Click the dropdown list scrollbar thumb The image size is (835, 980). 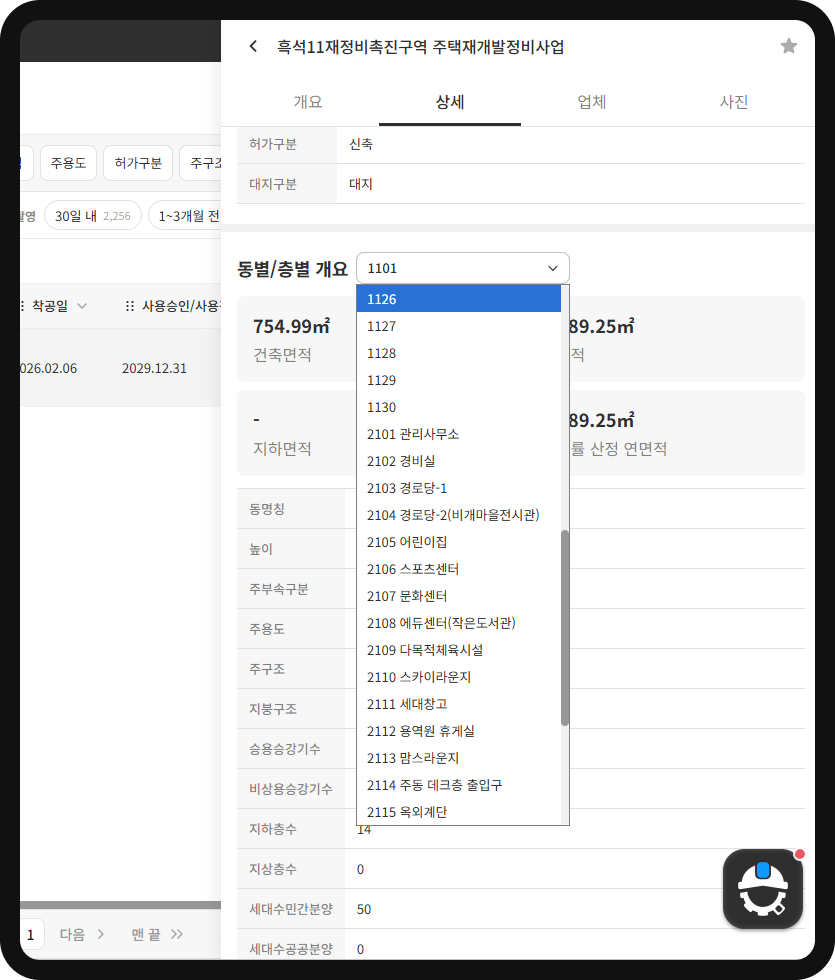[x=565, y=628]
